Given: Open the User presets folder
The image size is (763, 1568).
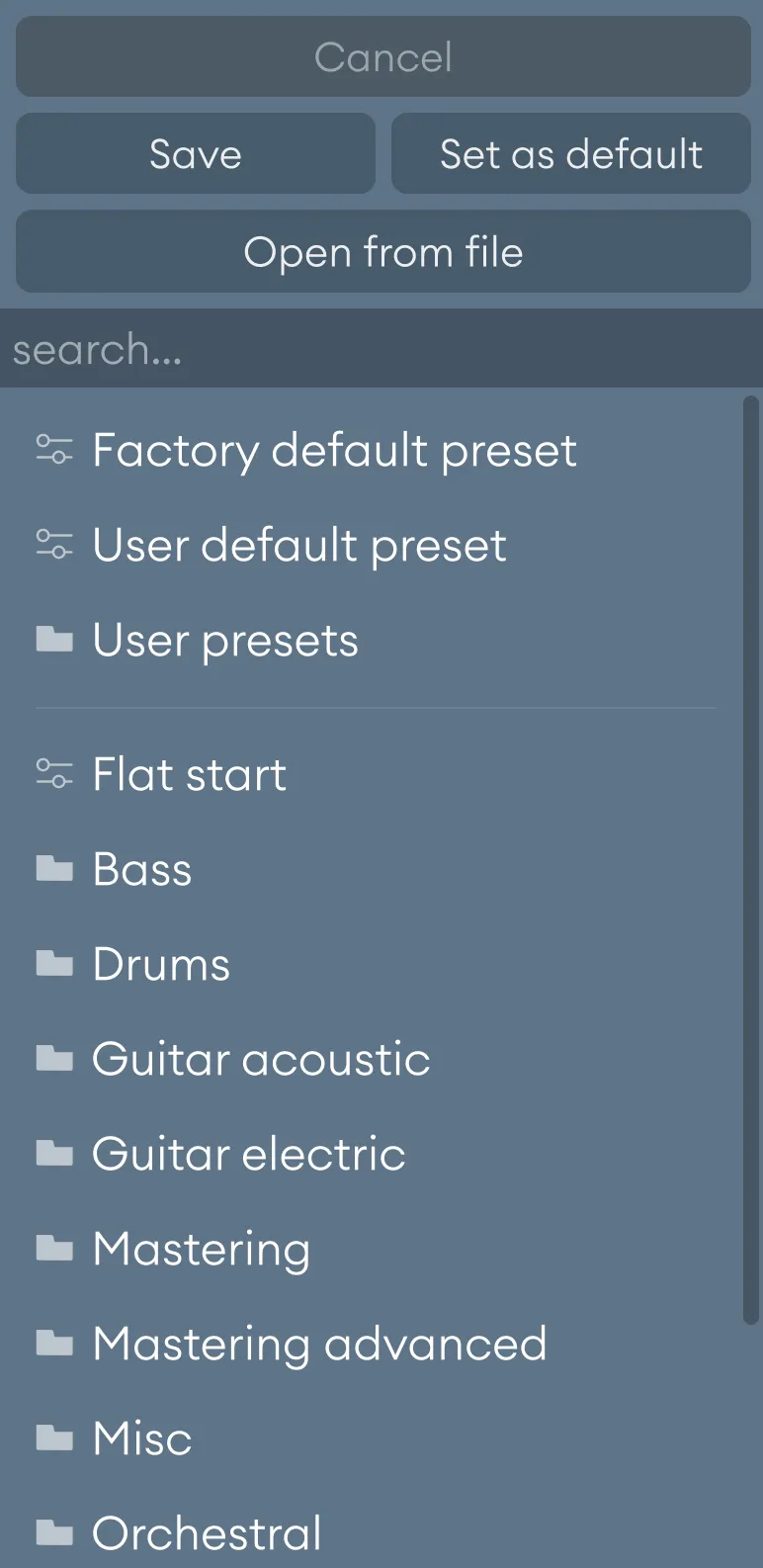Looking at the screenshot, I should coord(224,640).
